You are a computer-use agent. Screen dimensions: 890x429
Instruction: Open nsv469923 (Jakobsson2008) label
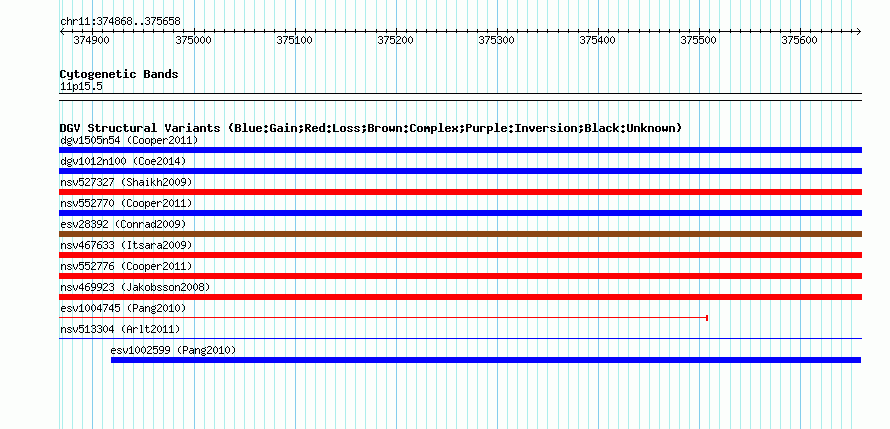click(x=135, y=287)
